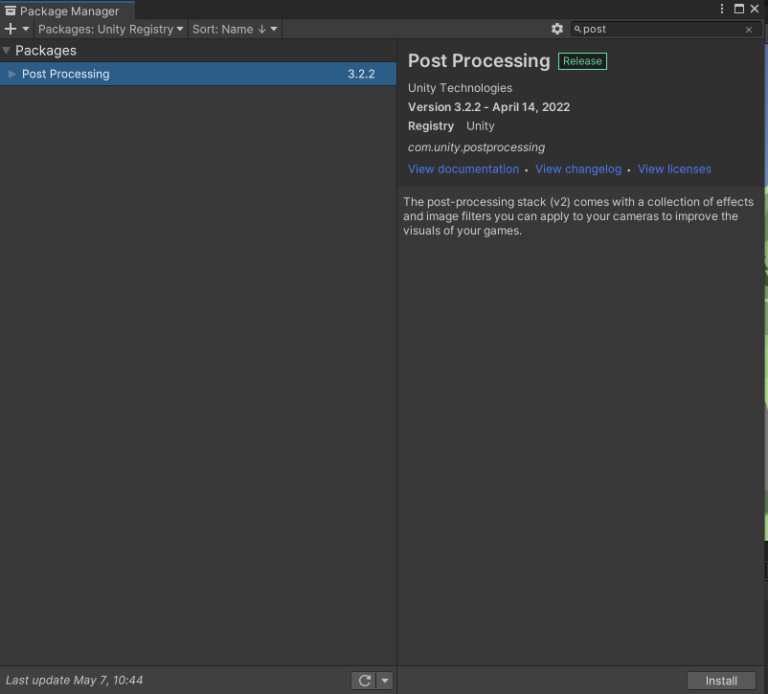
Task: Clear the search text with X icon
Action: point(749,30)
